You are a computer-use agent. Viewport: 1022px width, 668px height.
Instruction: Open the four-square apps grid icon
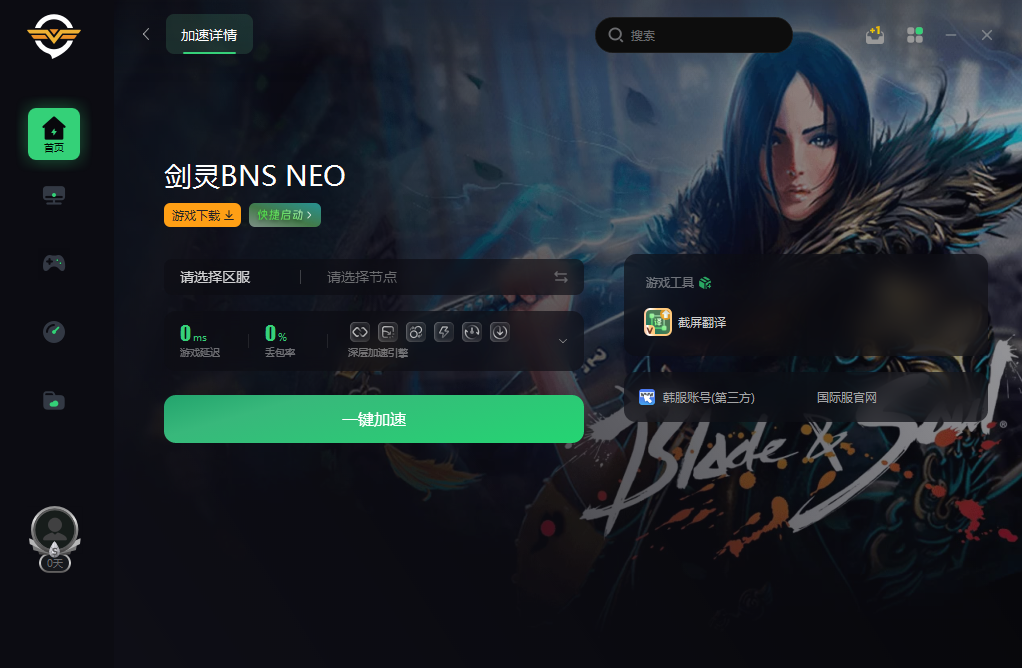pos(915,35)
